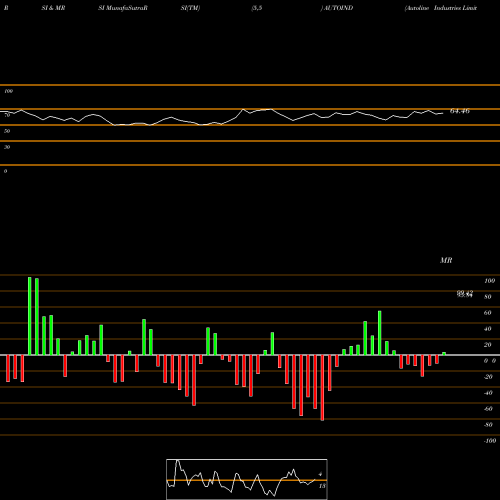Viewport: 500px width, 500px height.
Task: Click the MR value label near 80
Action: coord(465,294)
